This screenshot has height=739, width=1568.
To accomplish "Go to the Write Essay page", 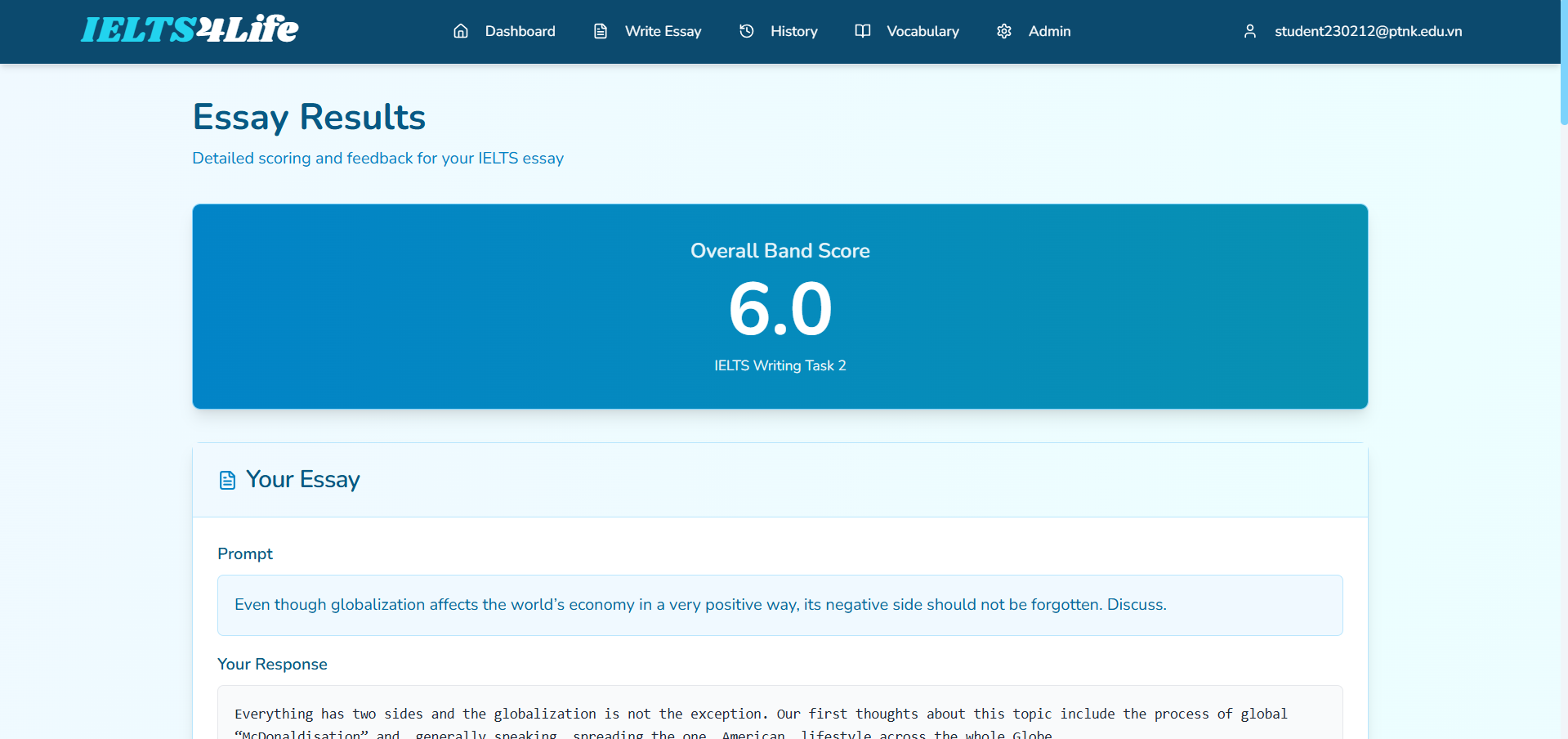I will [x=663, y=31].
